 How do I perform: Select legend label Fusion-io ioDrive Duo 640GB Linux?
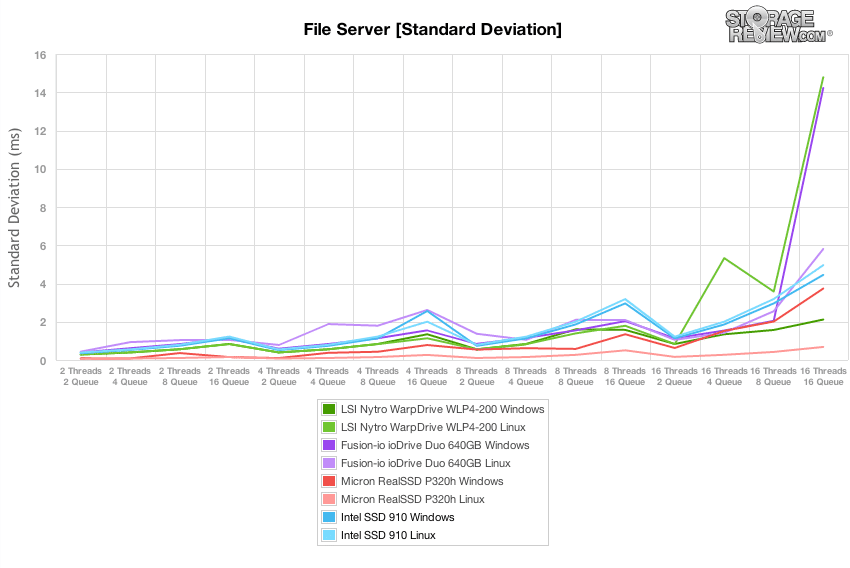pyautogui.click(x=426, y=463)
